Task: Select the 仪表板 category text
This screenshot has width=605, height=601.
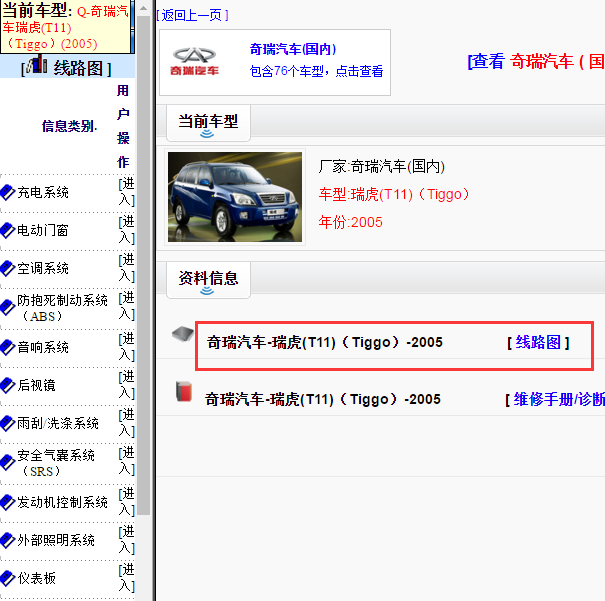Action: 36,578
